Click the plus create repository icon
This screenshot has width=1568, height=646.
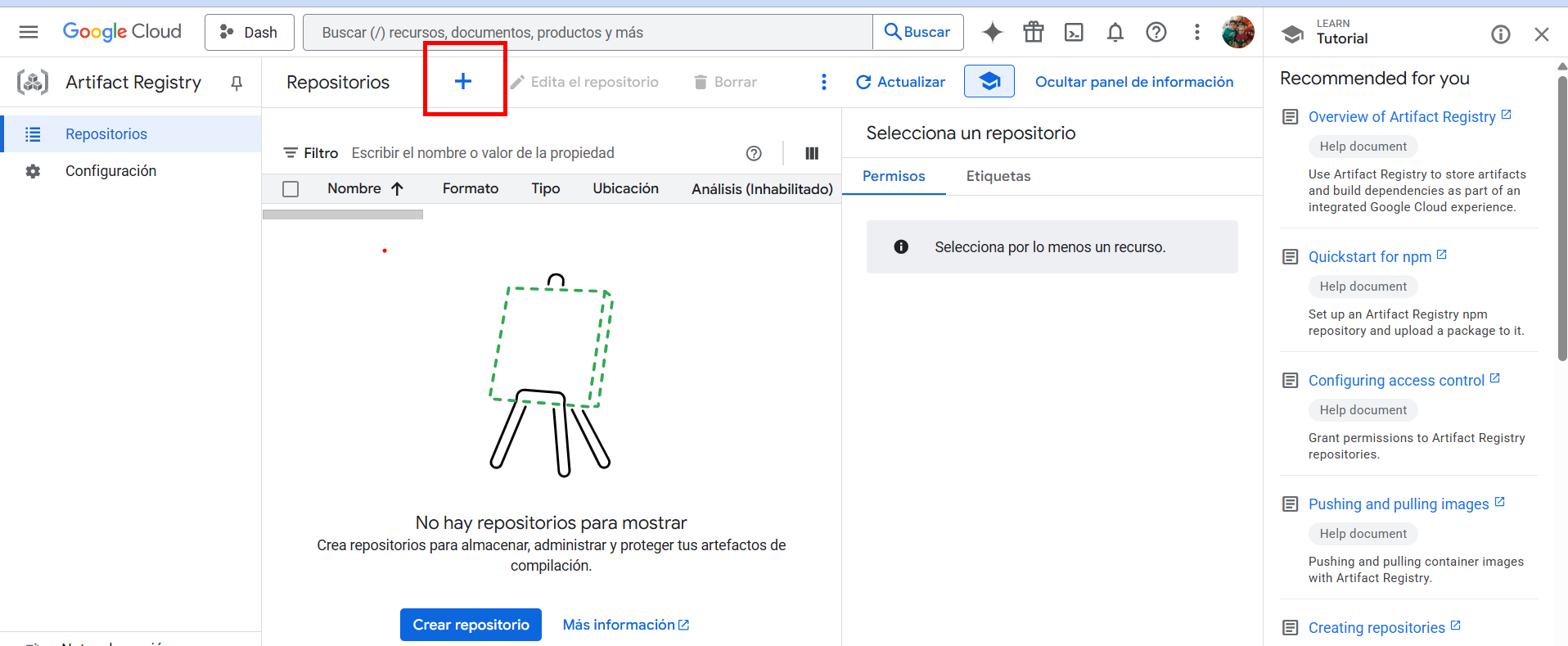click(463, 81)
